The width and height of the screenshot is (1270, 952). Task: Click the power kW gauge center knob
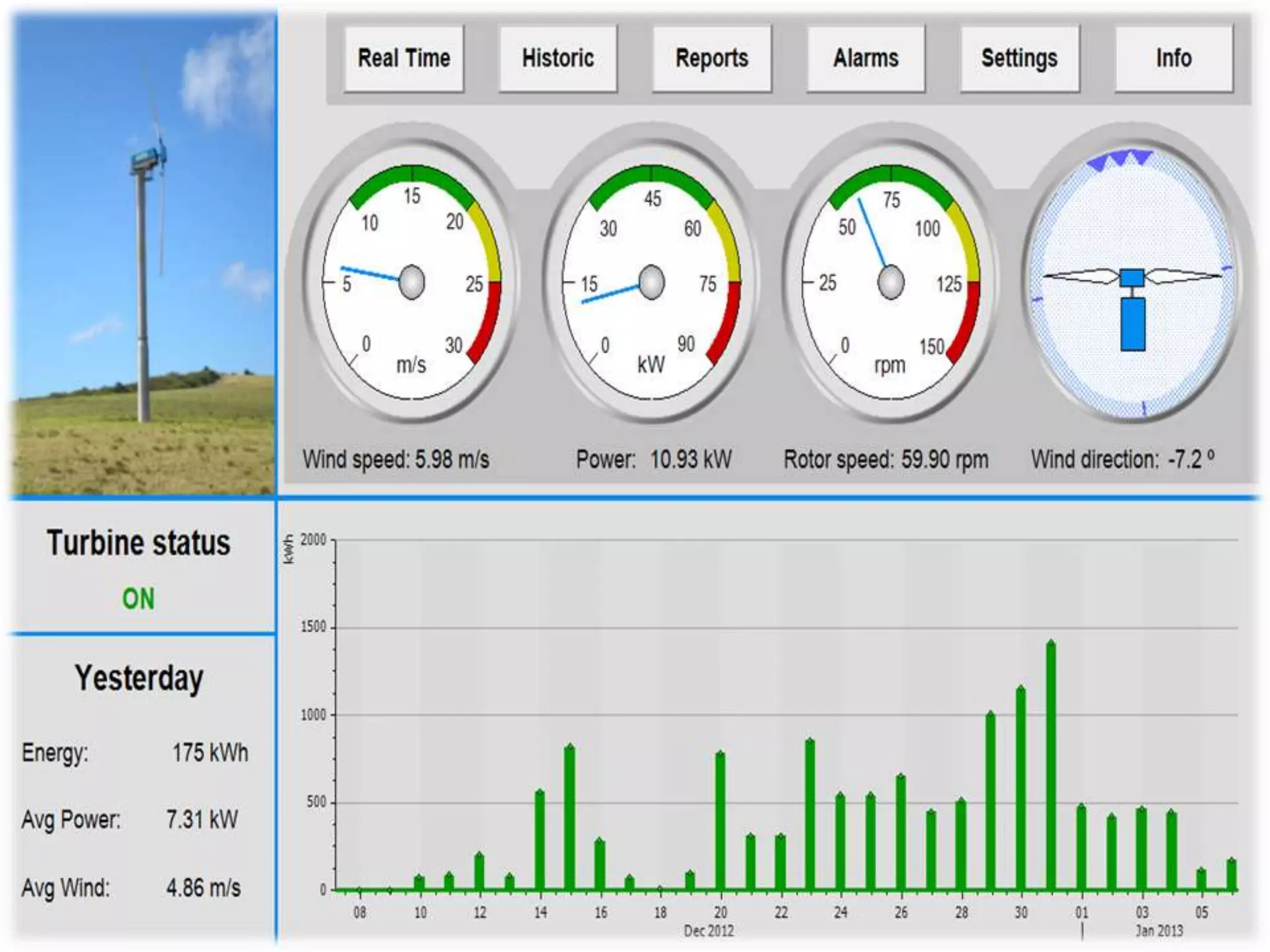tap(651, 282)
